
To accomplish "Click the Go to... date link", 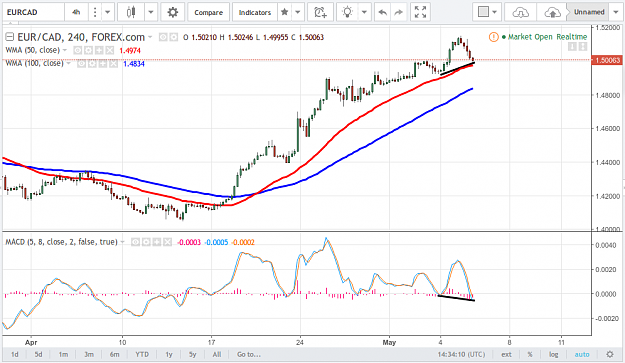I will pos(249,354).
